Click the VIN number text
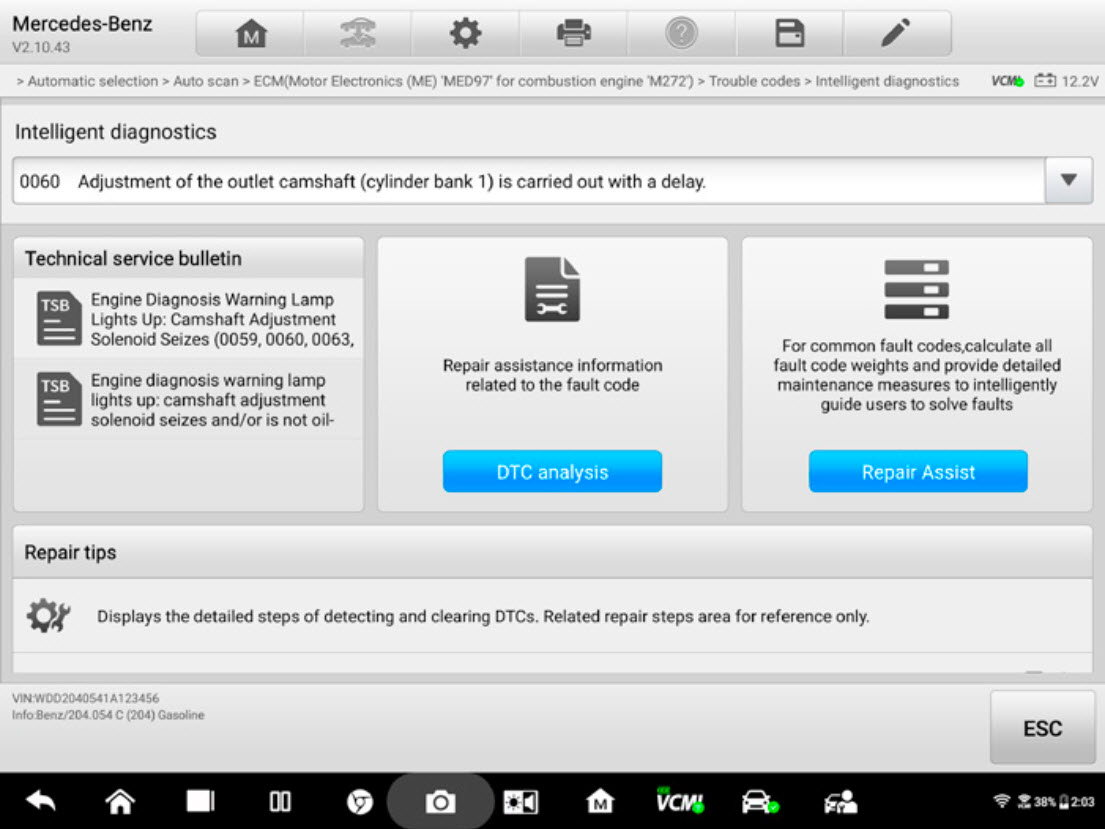Image resolution: width=1105 pixels, height=829 pixels. (85, 698)
